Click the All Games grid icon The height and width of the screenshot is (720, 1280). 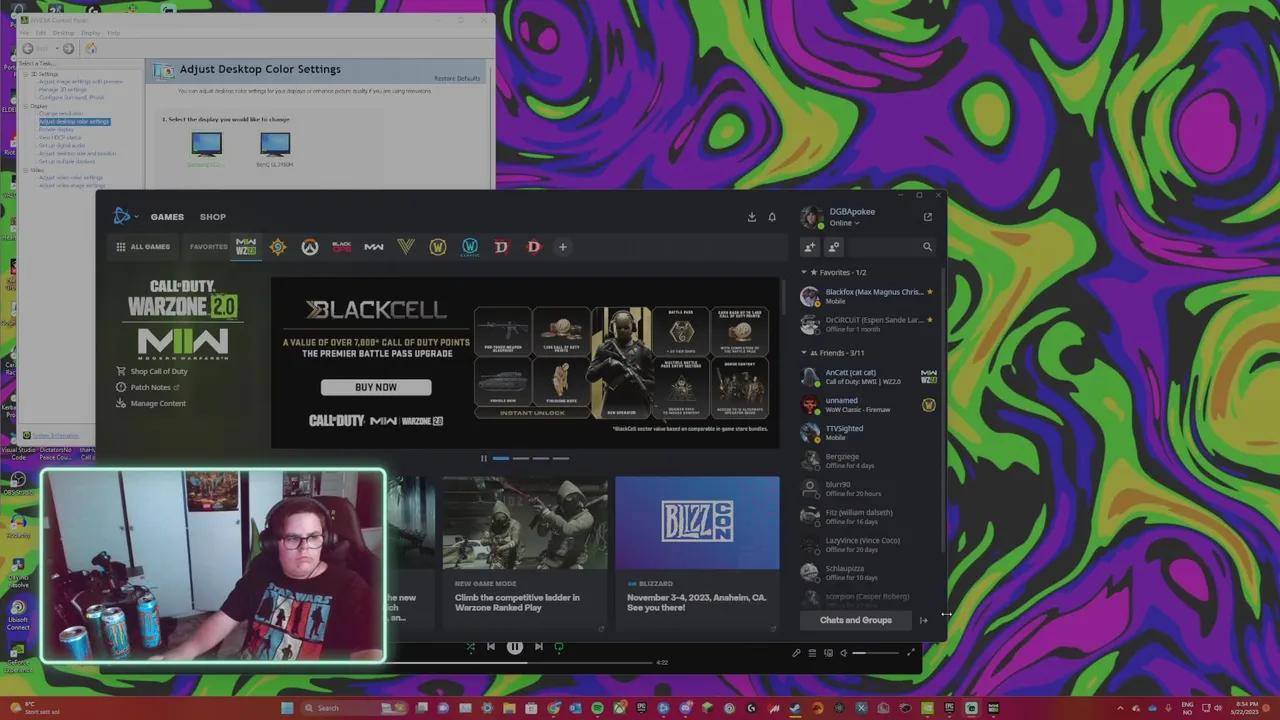tap(121, 247)
